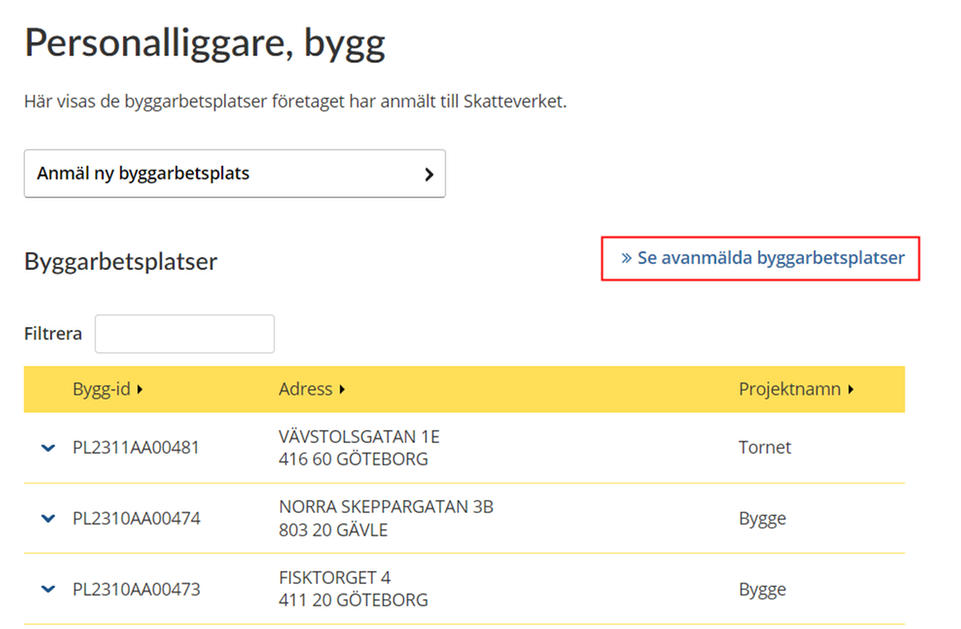Select the Vävstolsgatan 1E address cell
This screenshot has height=629, width=961.
[x=359, y=448]
